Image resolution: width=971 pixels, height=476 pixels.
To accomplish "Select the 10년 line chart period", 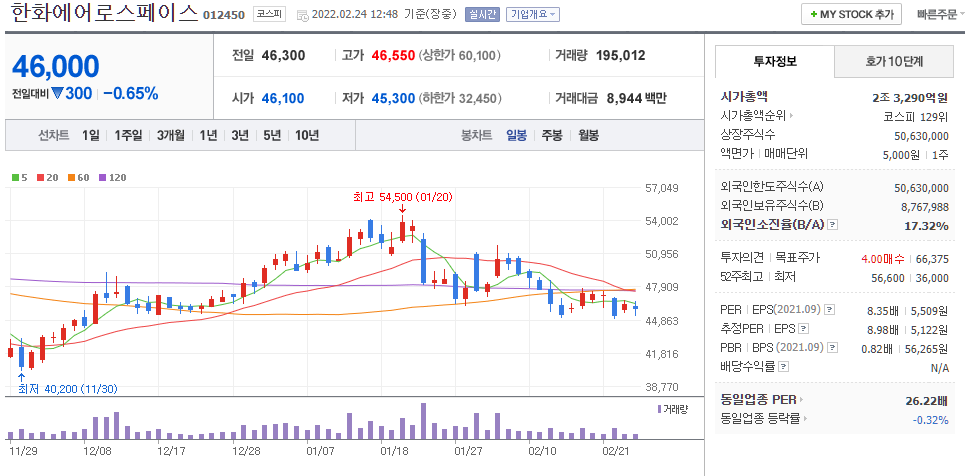I will [307, 135].
